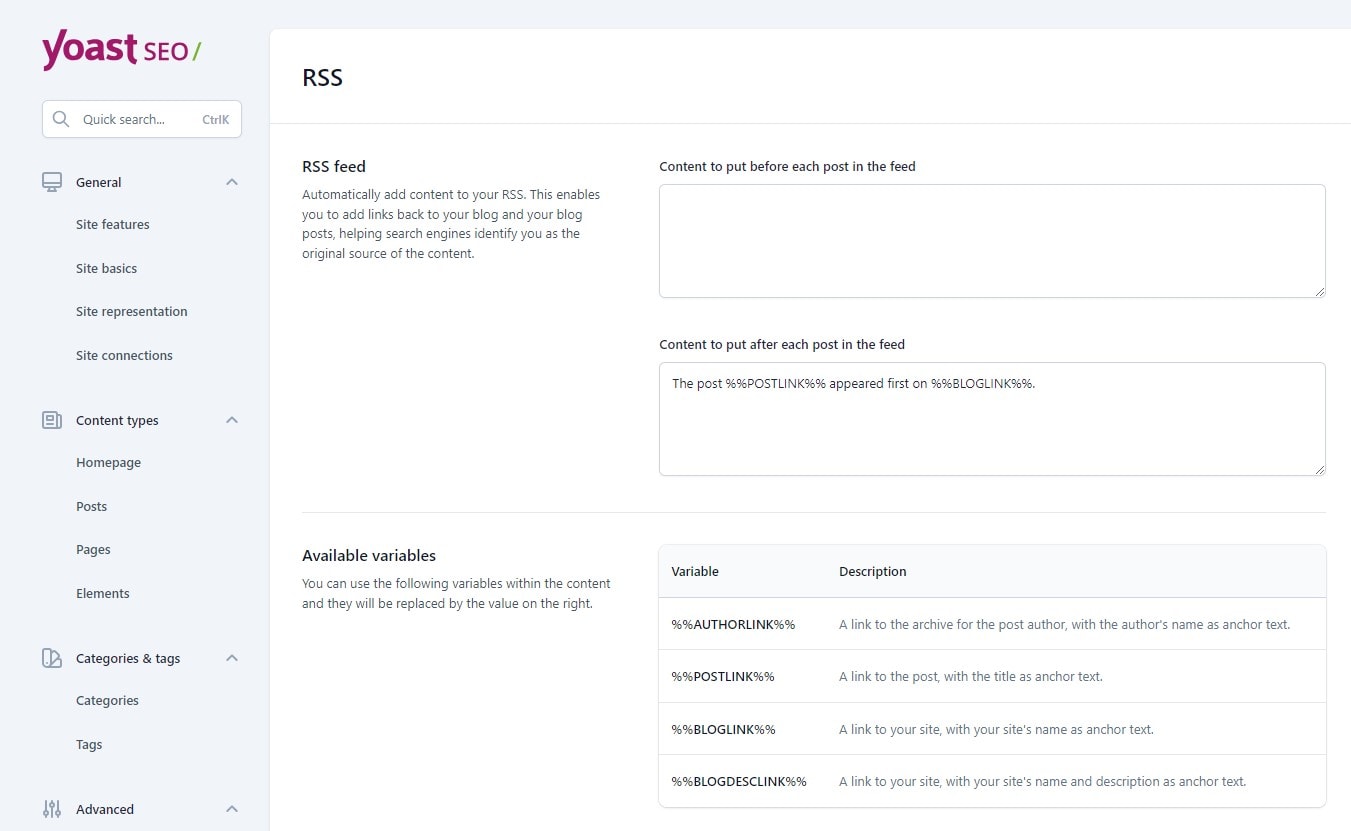
Task: Click the %%BLOGDESCLINK%% row description text
Action: [x=1042, y=782]
